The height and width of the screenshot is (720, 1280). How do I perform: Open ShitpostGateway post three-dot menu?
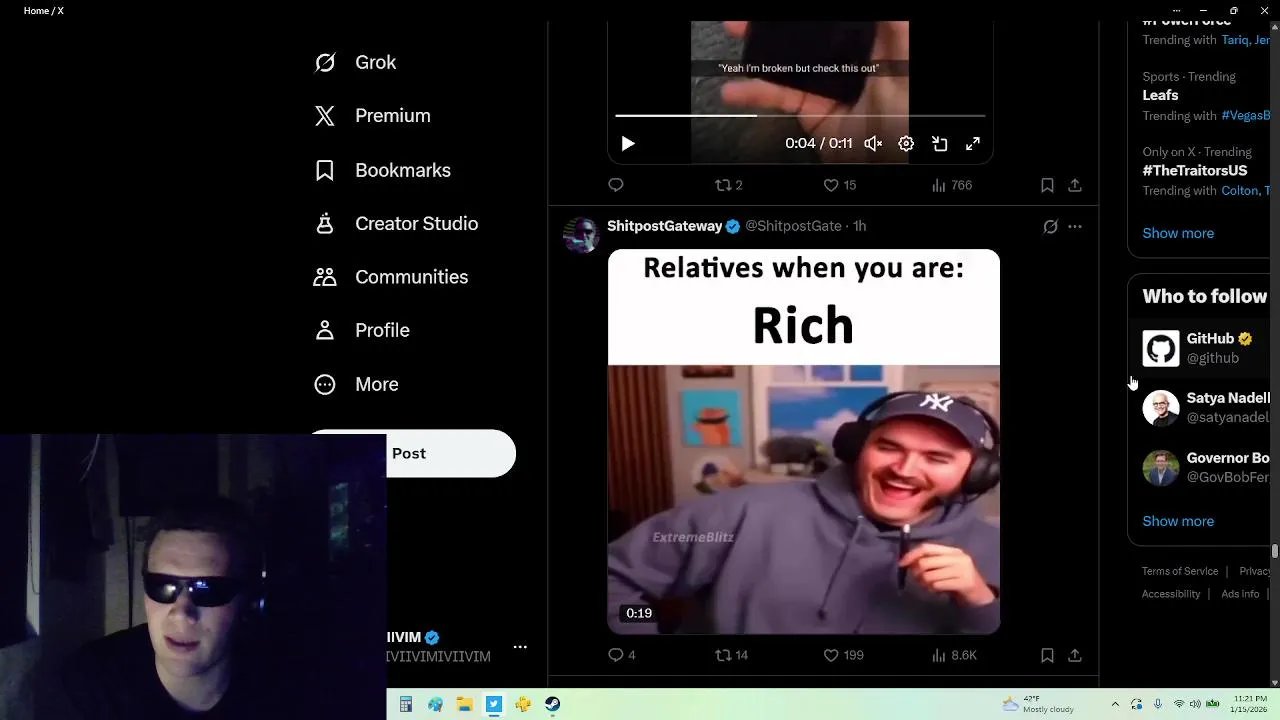(x=1075, y=227)
